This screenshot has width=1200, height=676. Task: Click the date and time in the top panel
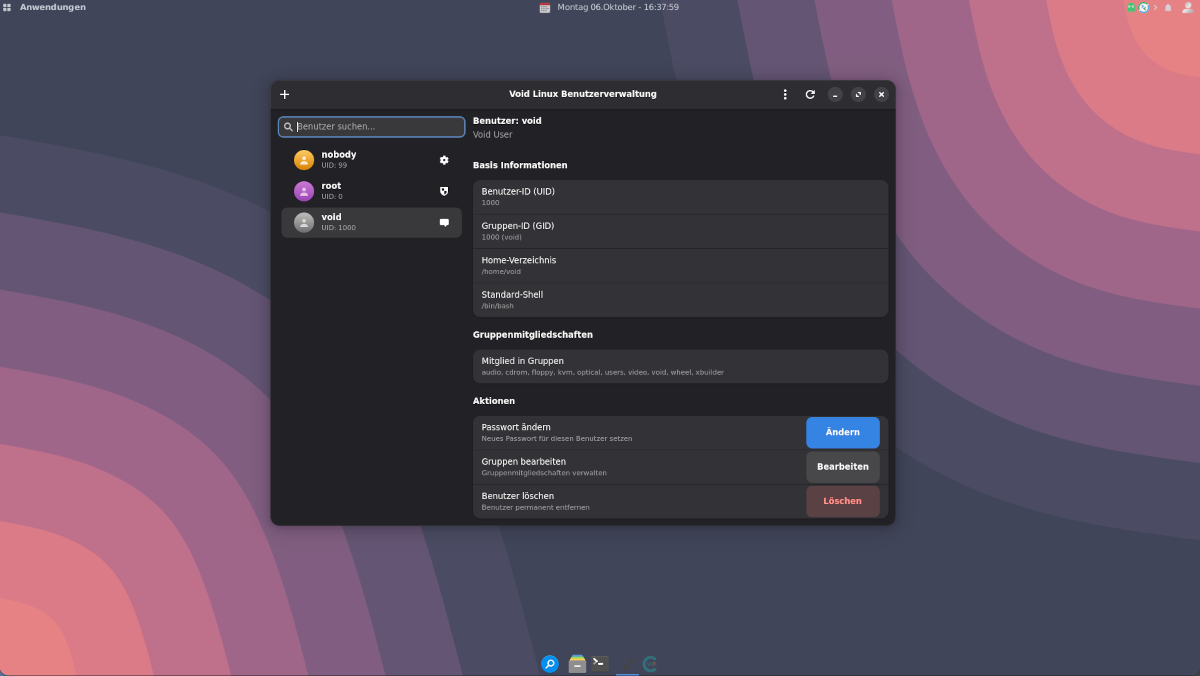click(617, 7)
